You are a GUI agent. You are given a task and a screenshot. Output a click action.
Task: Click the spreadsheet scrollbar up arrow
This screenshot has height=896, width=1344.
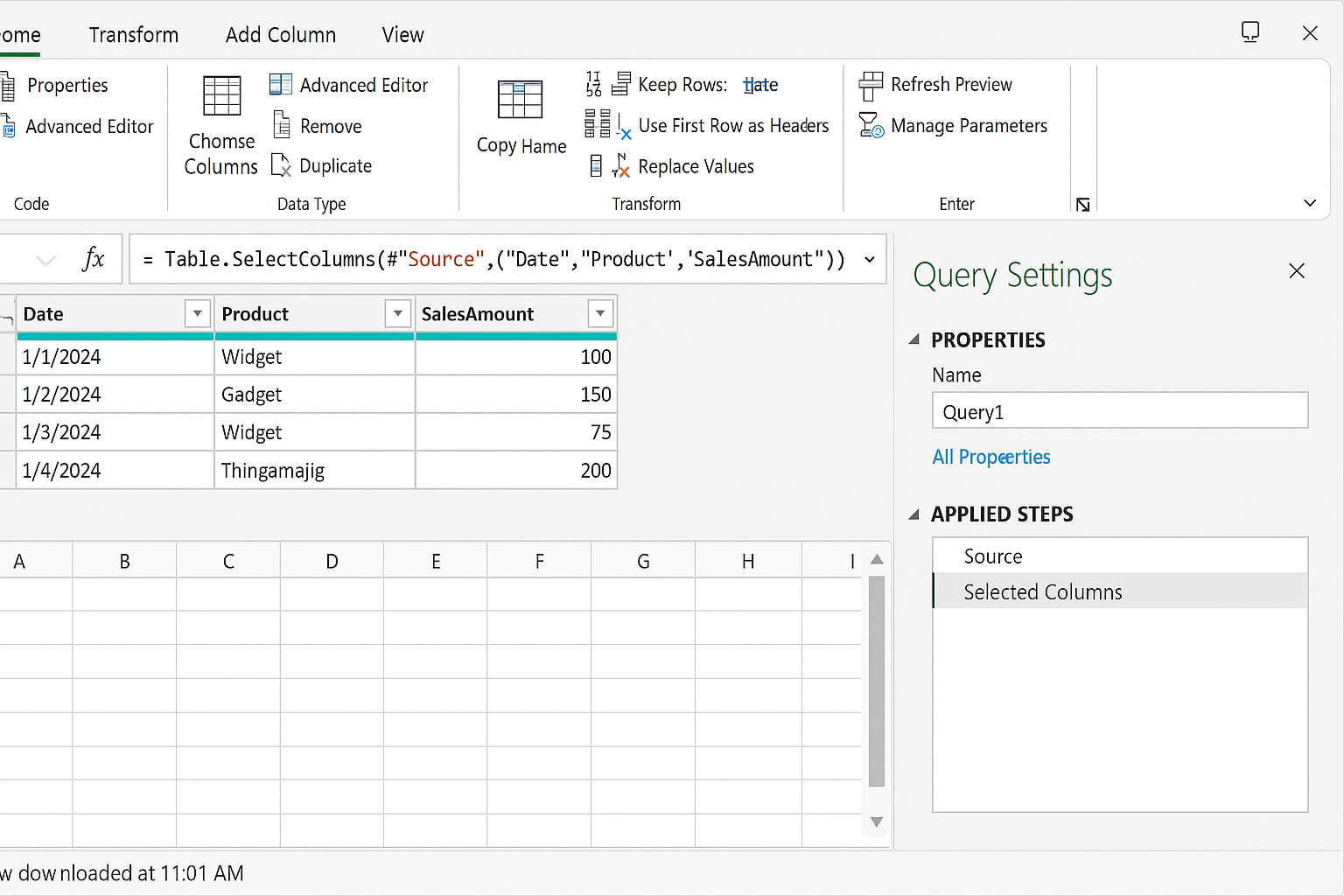[877, 559]
